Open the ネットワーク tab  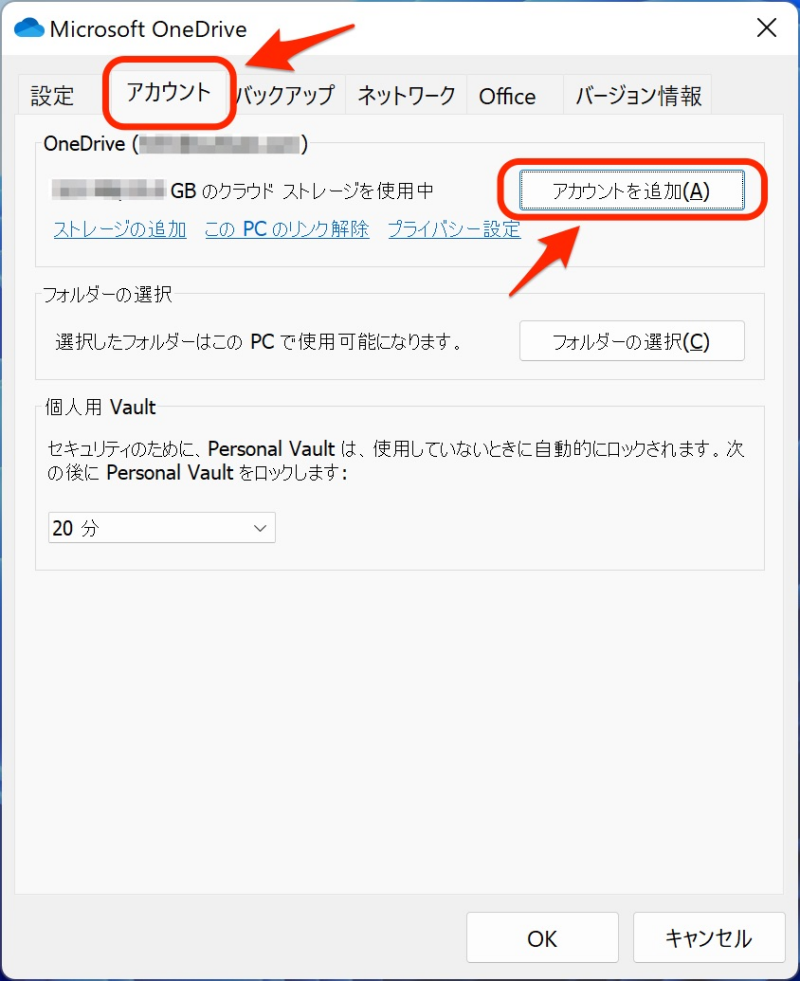pyautogui.click(x=407, y=96)
